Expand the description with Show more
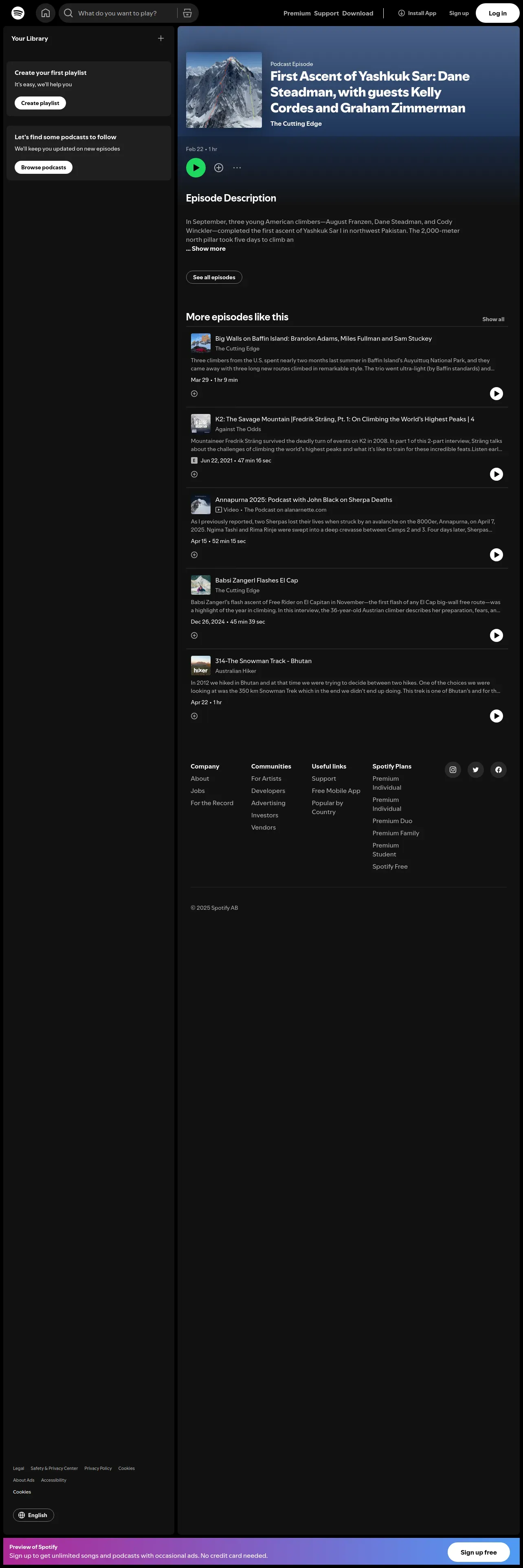 [206, 248]
